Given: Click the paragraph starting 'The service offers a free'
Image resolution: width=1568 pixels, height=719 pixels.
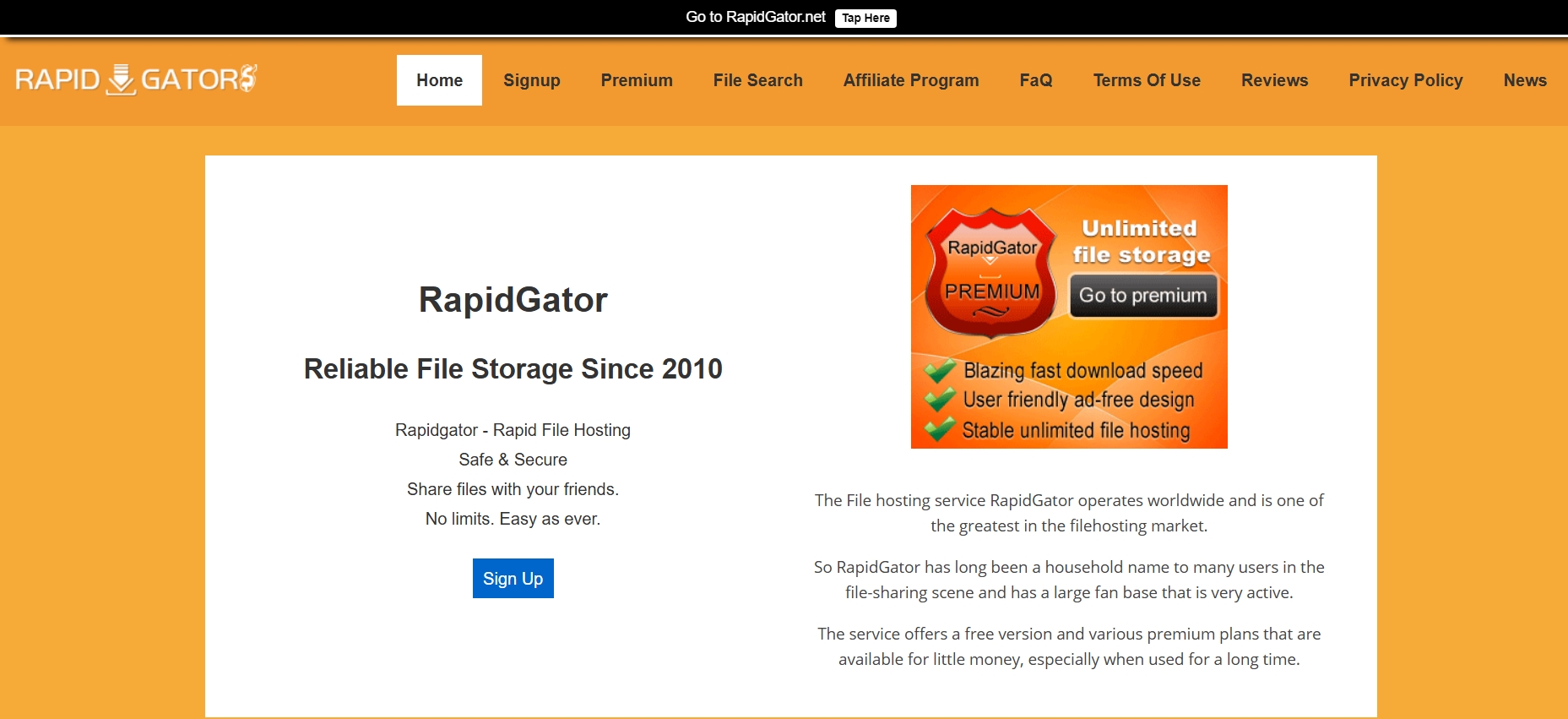Looking at the screenshot, I should 1069,646.
